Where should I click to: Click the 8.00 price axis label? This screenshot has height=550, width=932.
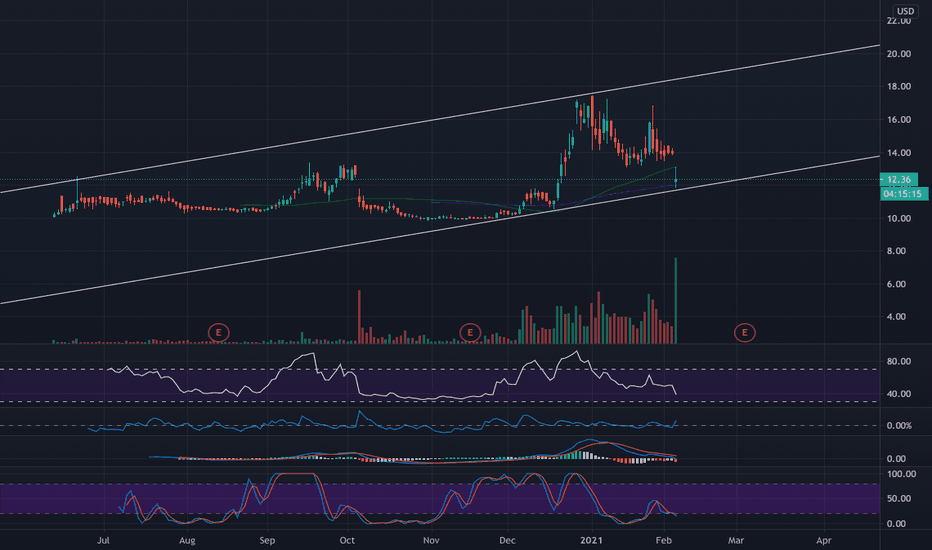click(896, 251)
